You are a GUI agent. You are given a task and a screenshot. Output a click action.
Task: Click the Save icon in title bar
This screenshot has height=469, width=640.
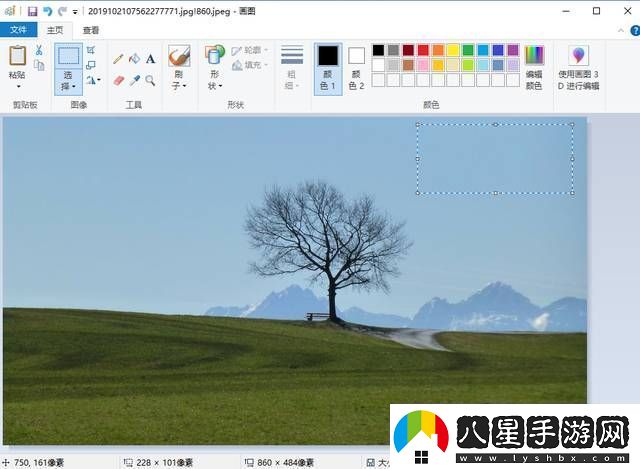click(x=33, y=11)
